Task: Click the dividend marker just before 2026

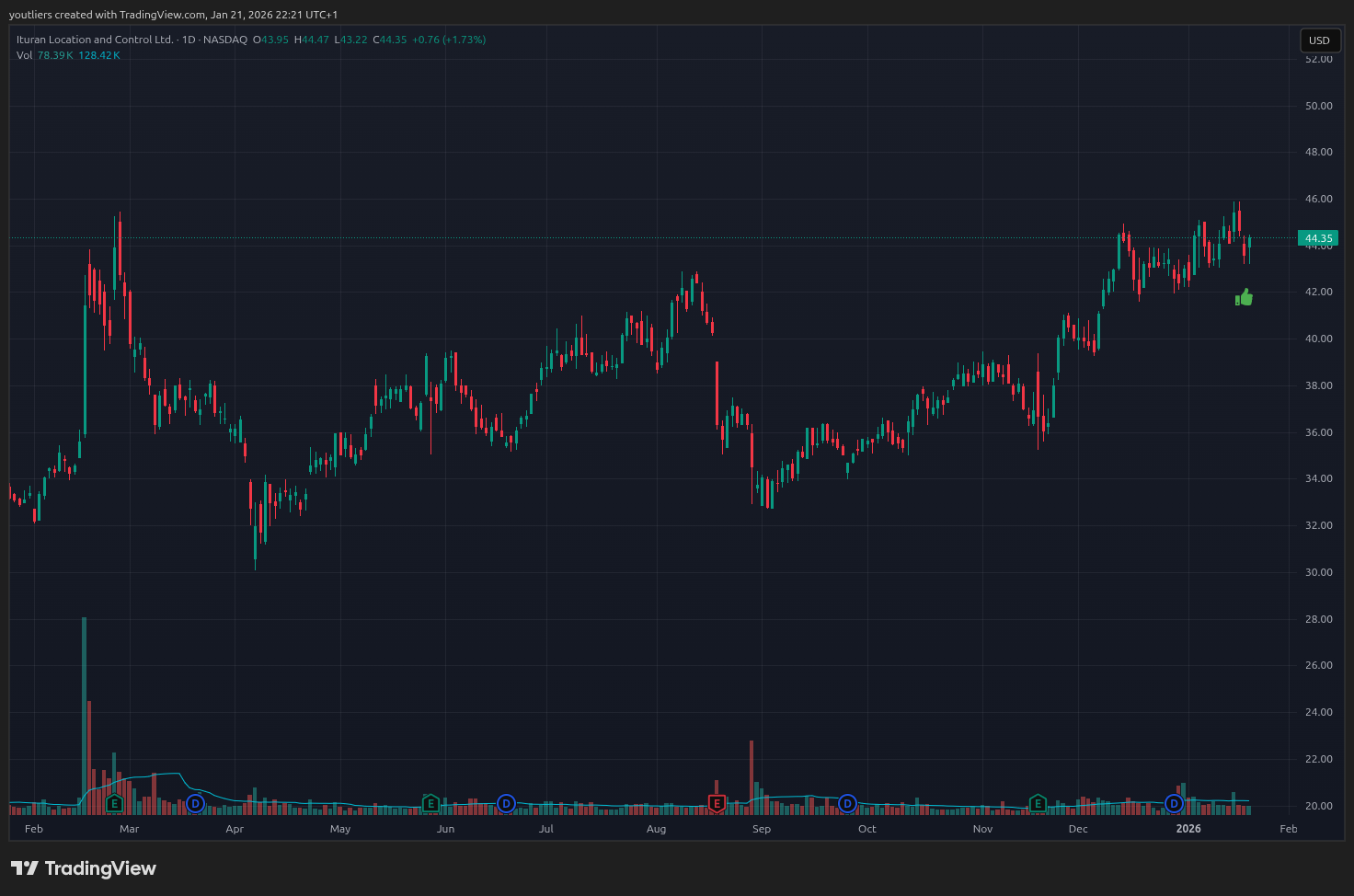Action: coord(1174,804)
